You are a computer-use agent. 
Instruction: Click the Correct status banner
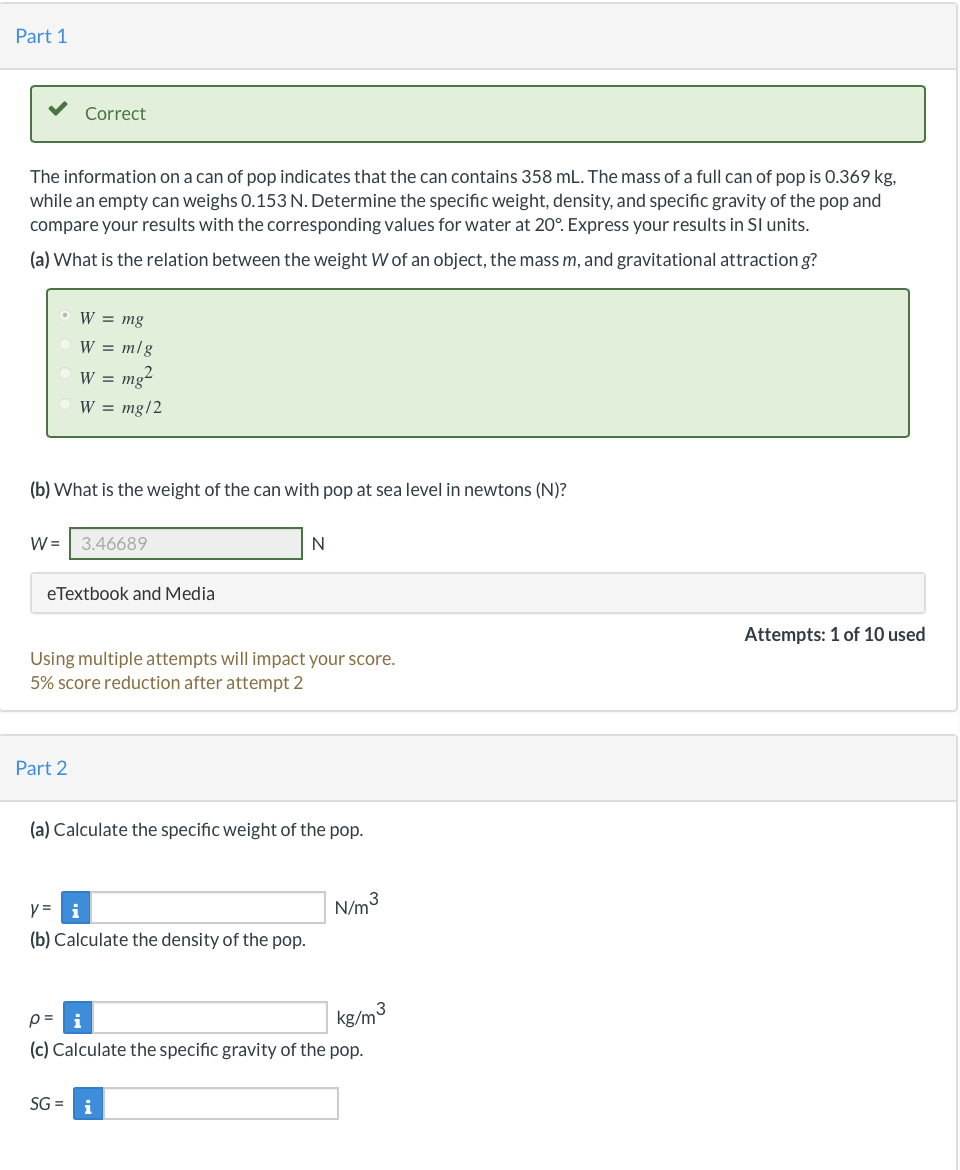[x=478, y=113]
